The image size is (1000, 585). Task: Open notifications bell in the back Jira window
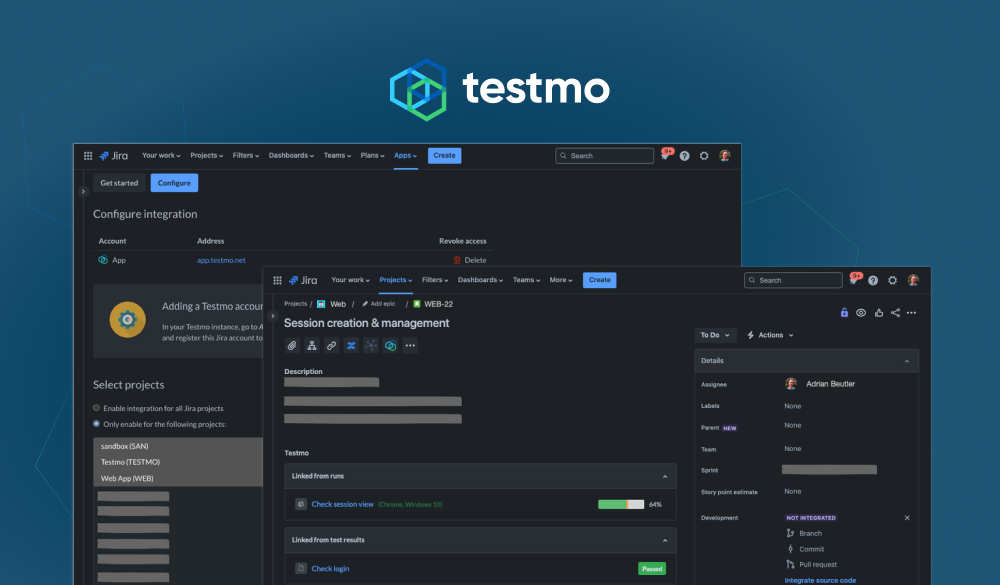click(x=665, y=156)
